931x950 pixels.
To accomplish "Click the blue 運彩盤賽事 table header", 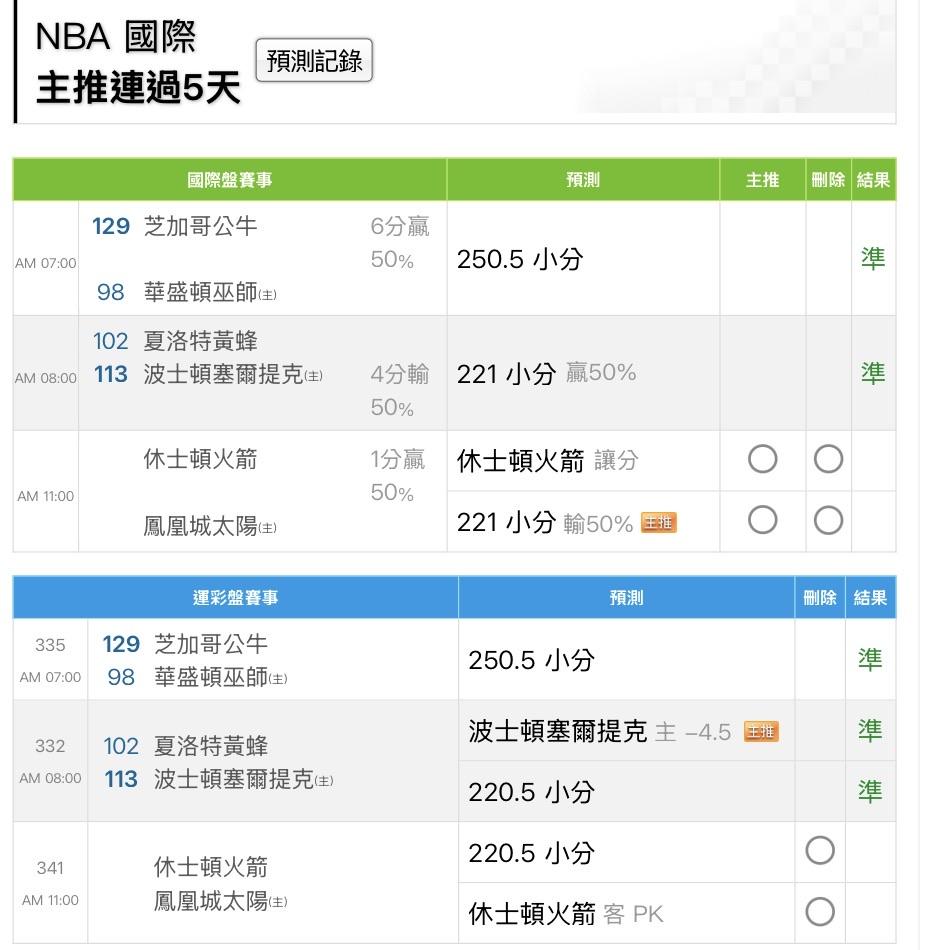I will (235, 598).
